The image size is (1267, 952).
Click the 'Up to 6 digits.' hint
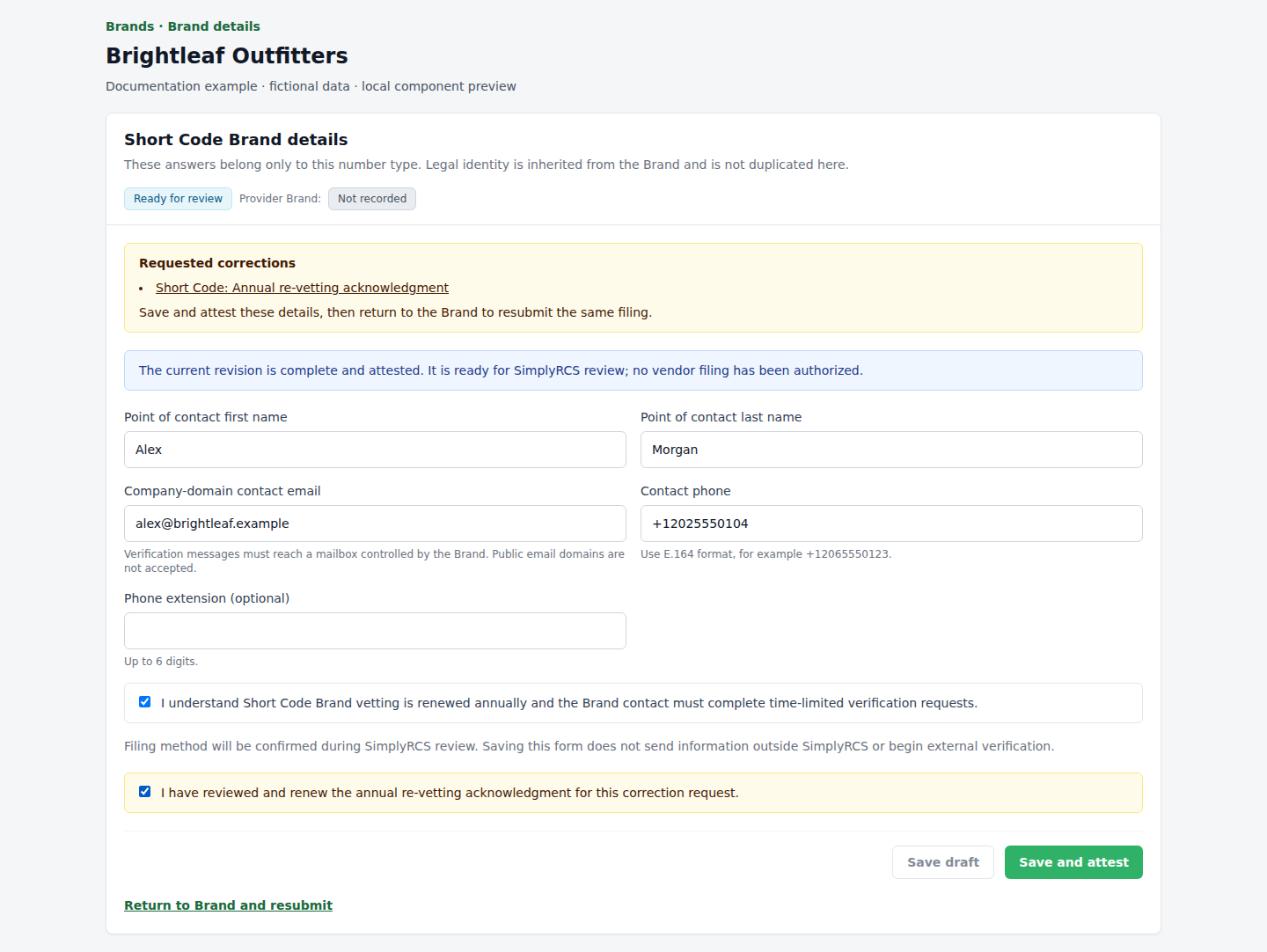coord(161,662)
